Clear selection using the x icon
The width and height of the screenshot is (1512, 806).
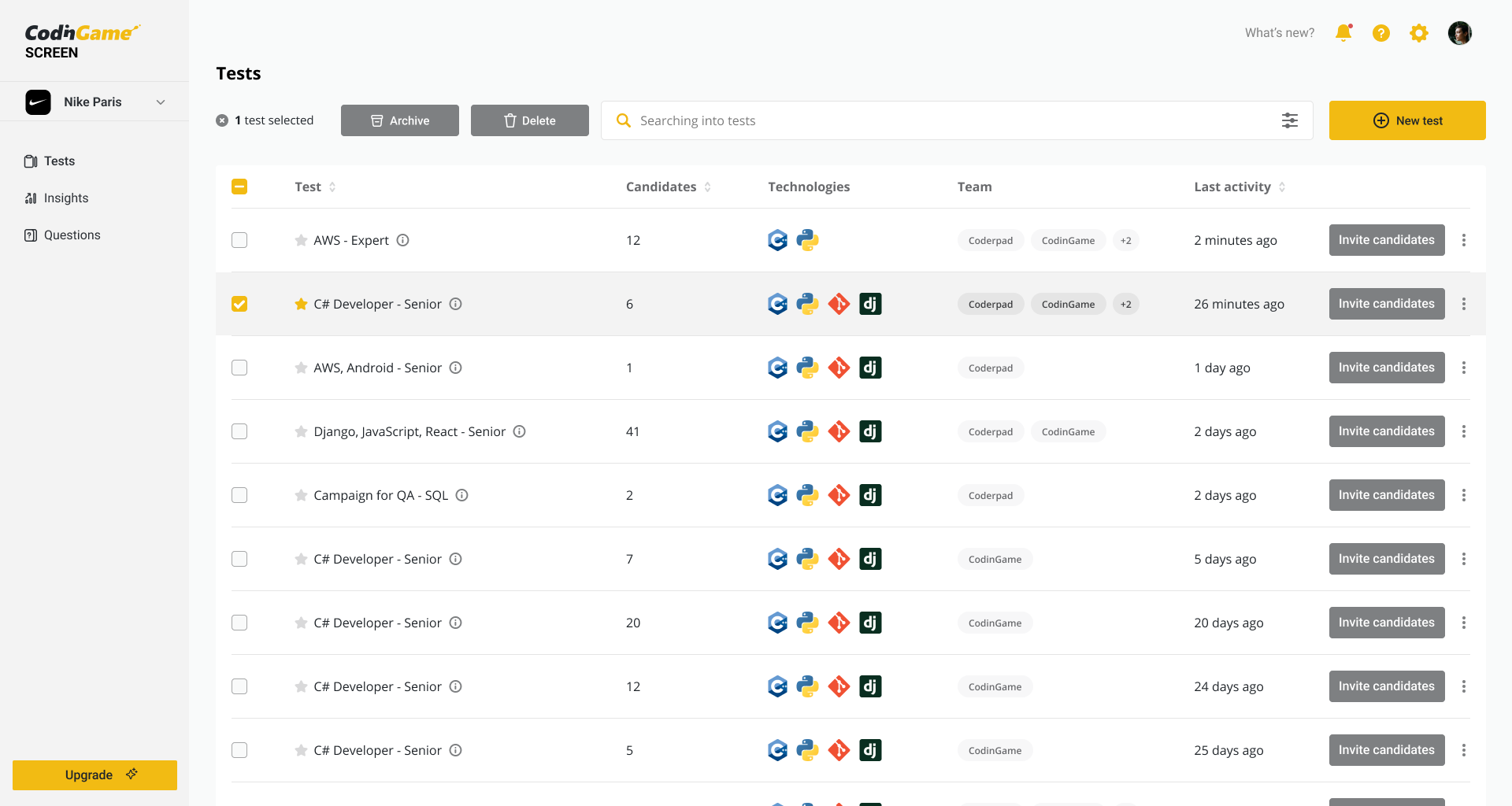click(222, 120)
